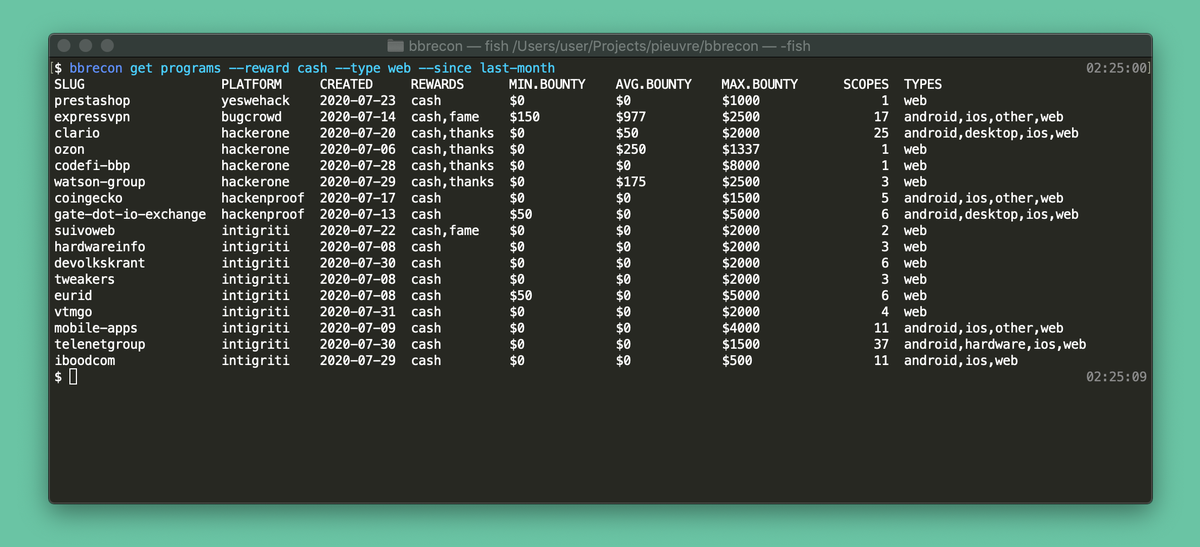1200x547 pixels.
Task: Click the scope count 25
Action: click(x=881, y=133)
